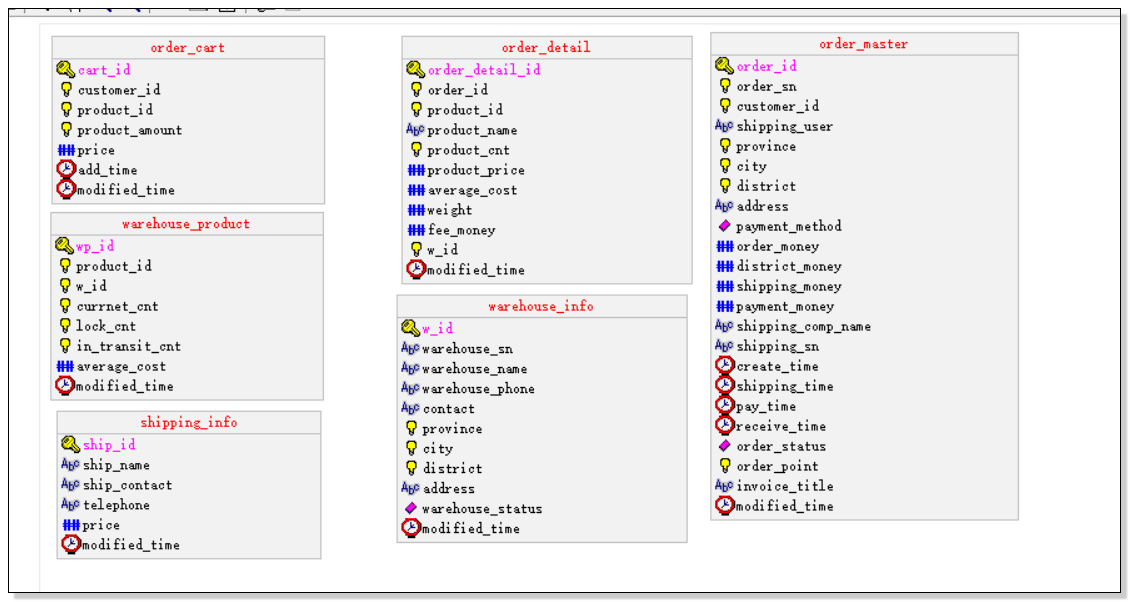Click the Abc icon beside invoice_title
This screenshot has width=1130, height=602.
tap(724, 486)
